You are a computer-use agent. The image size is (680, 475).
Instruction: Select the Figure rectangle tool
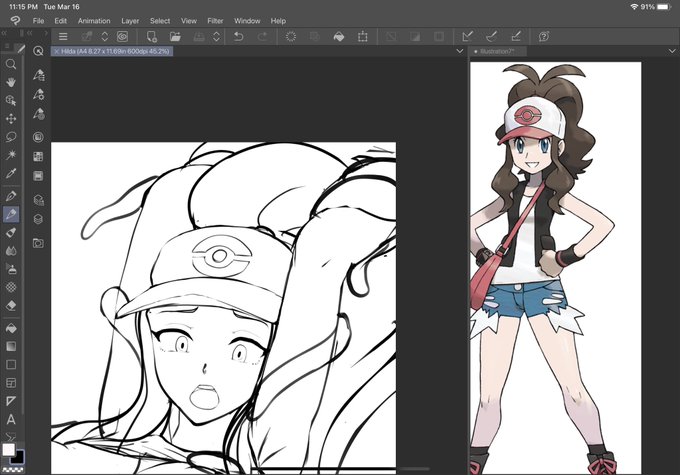click(11, 364)
